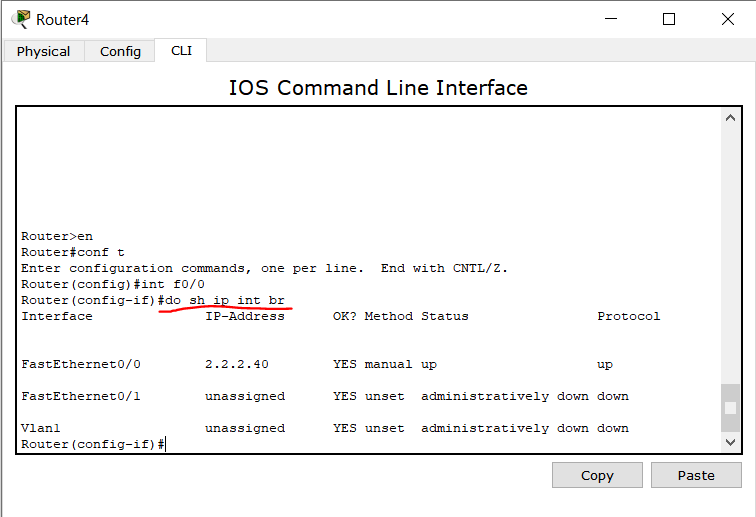This screenshot has width=756, height=517.
Task: Click 'unassigned' address in Vlan1 row
Action: tap(245, 428)
